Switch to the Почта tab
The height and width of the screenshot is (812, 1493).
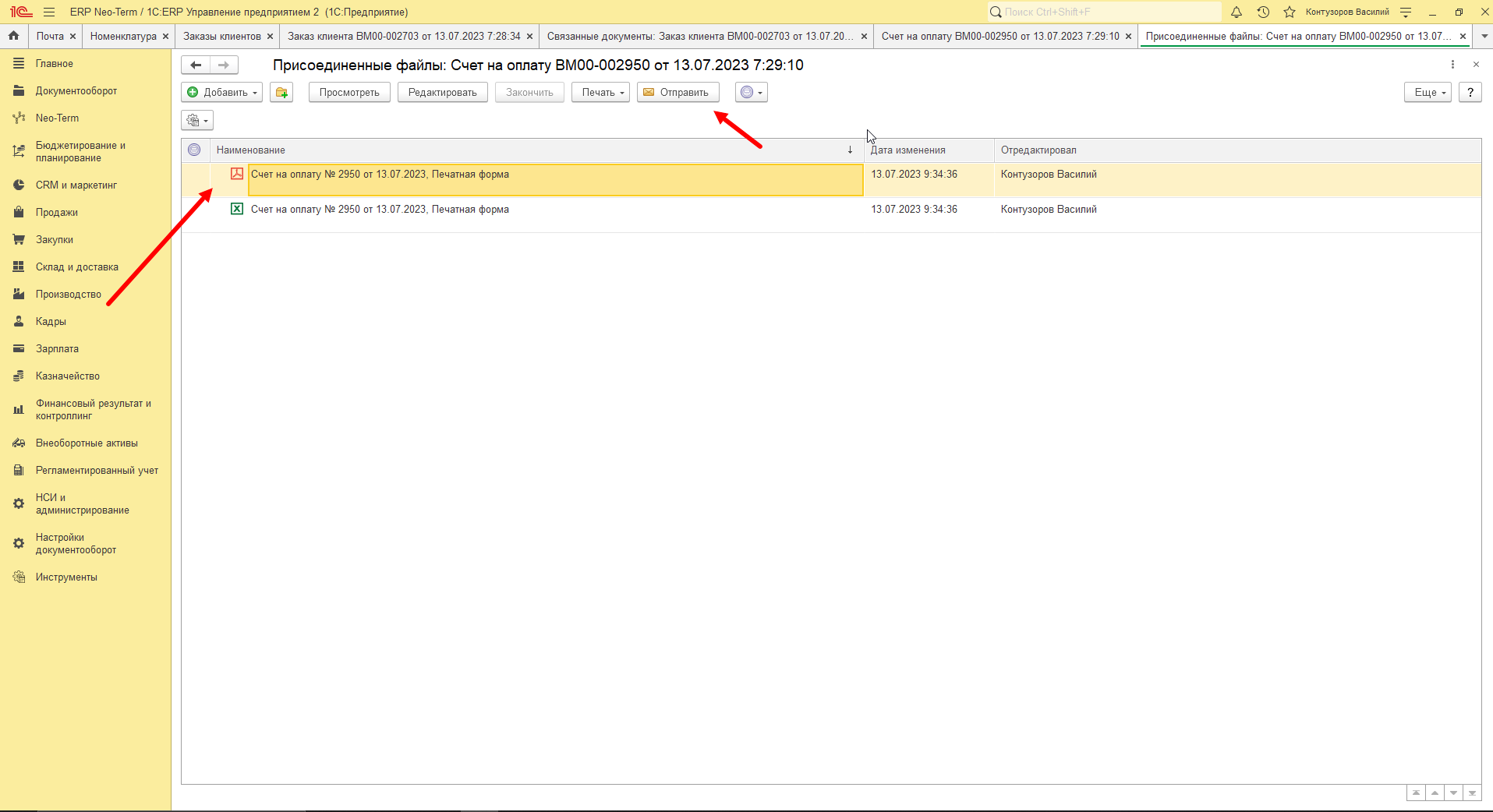coord(50,36)
